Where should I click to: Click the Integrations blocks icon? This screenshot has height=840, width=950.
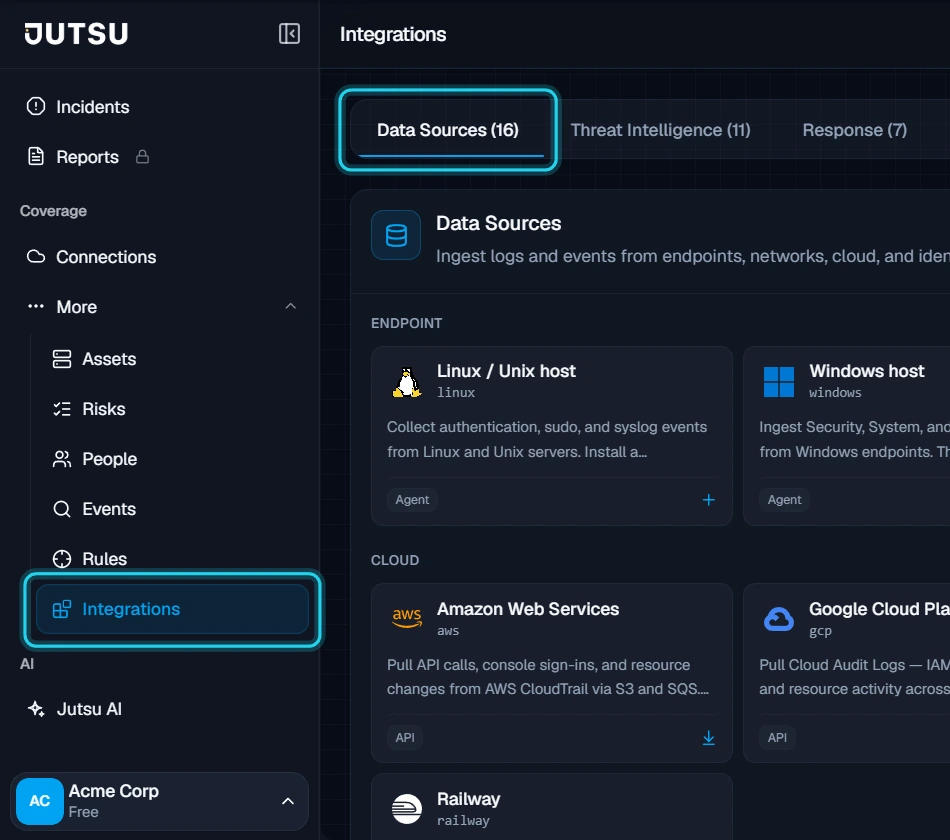pos(62,609)
